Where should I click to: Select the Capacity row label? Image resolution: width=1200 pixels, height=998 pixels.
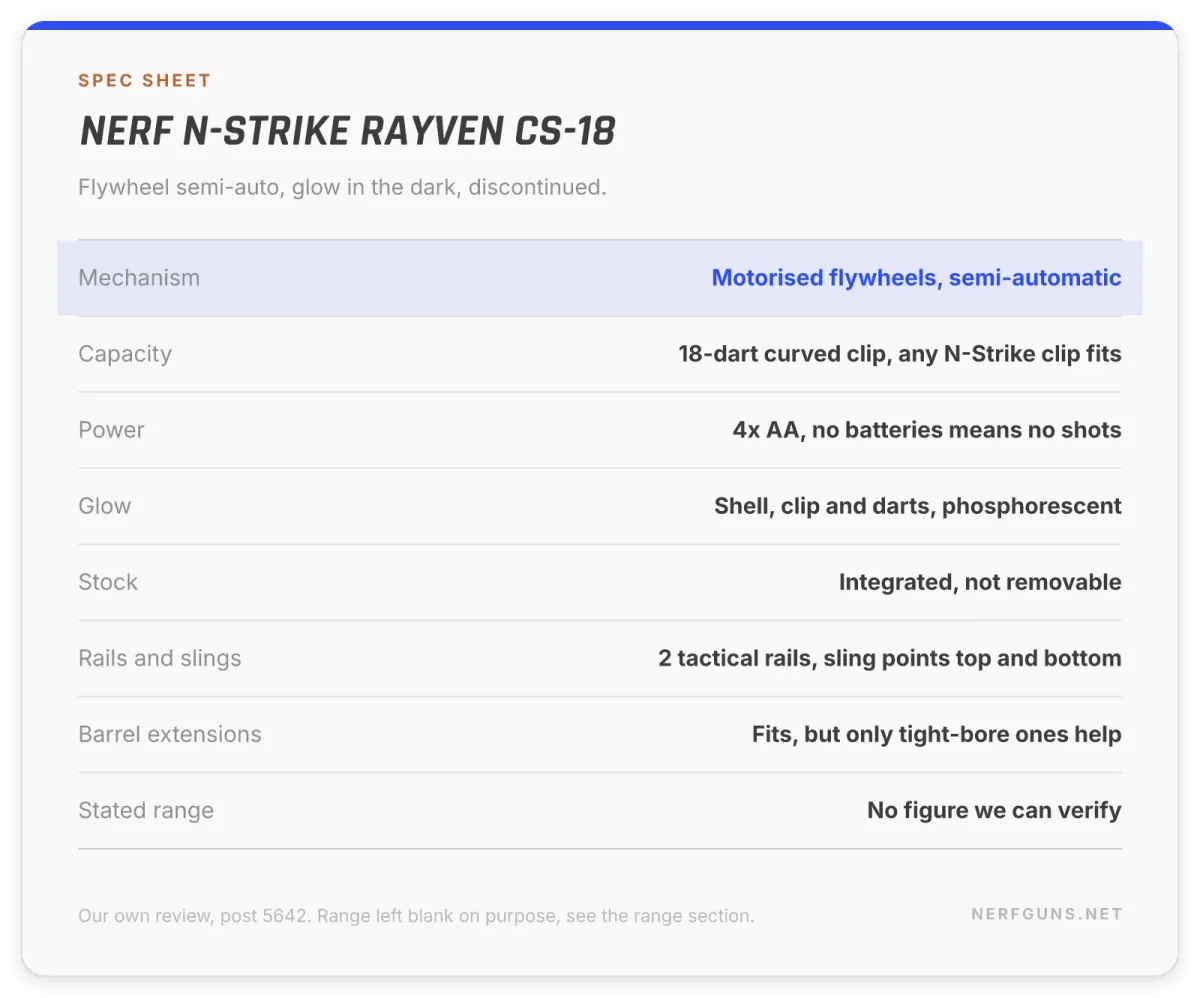pos(125,354)
